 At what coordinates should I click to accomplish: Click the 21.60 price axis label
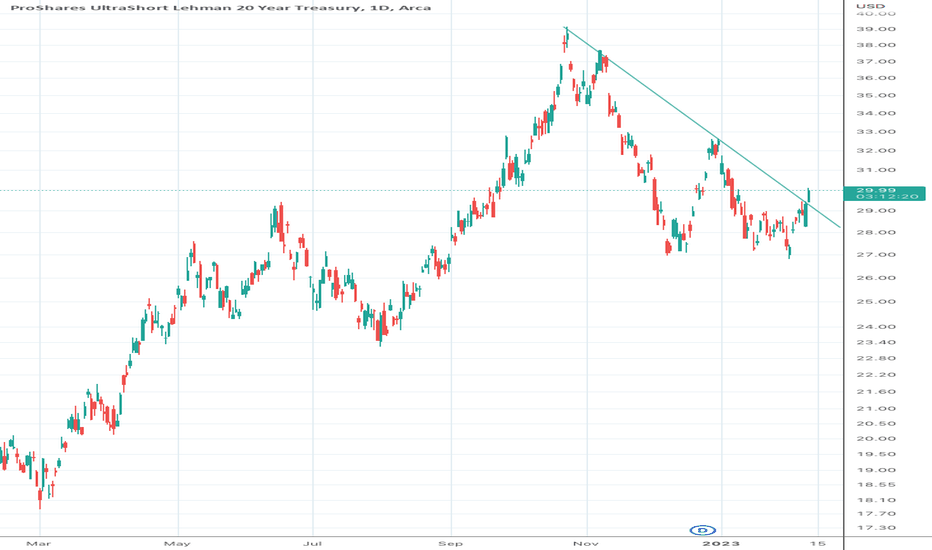coord(876,391)
